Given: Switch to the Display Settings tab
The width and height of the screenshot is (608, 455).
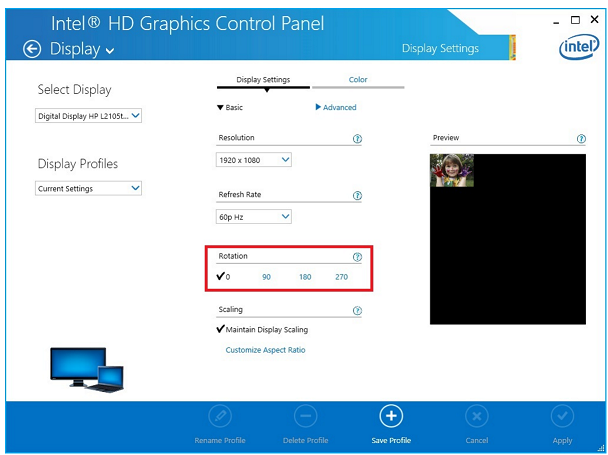Looking at the screenshot, I should pyautogui.click(x=263, y=80).
